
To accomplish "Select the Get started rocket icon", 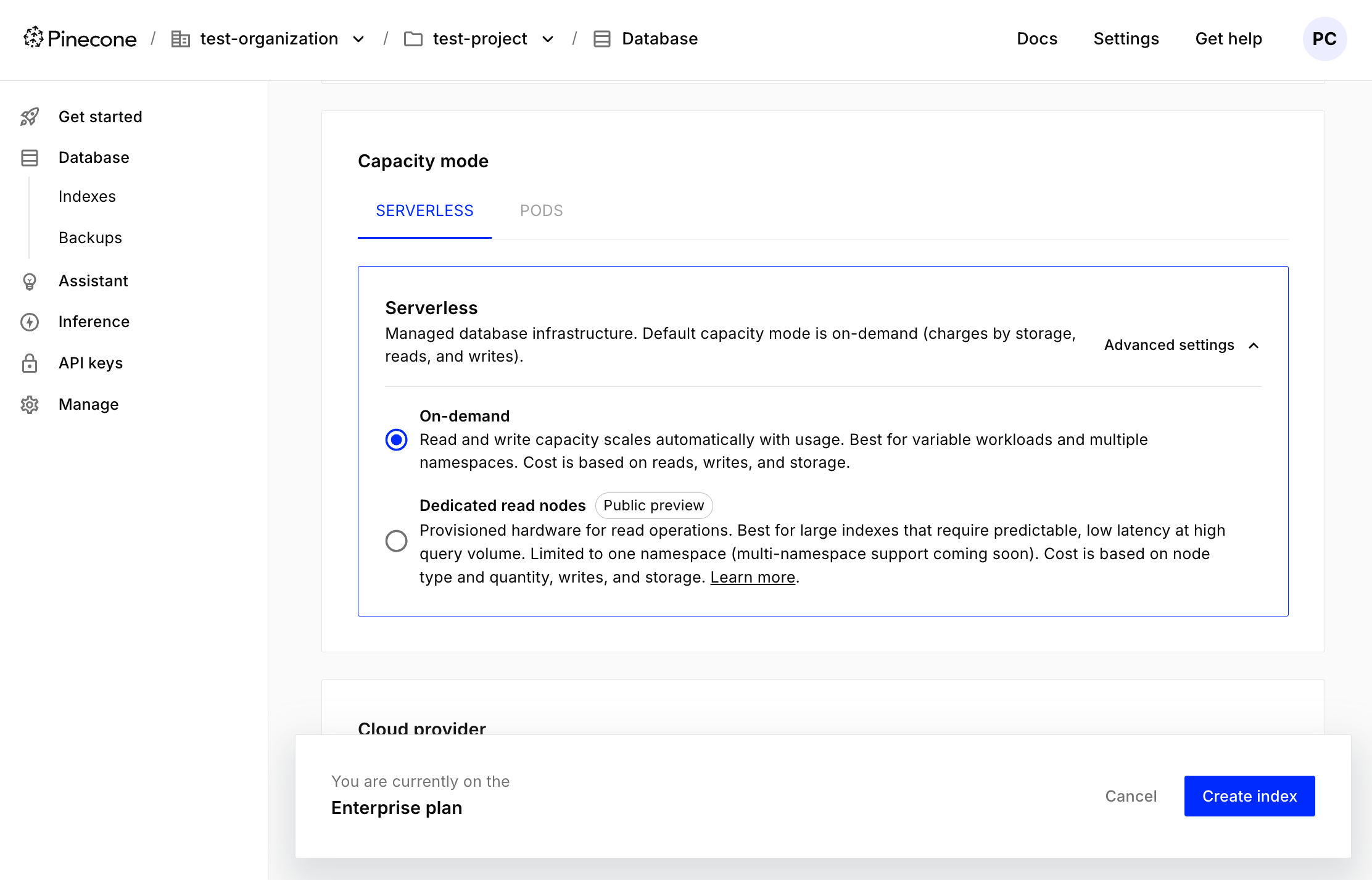I will (30, 117).
